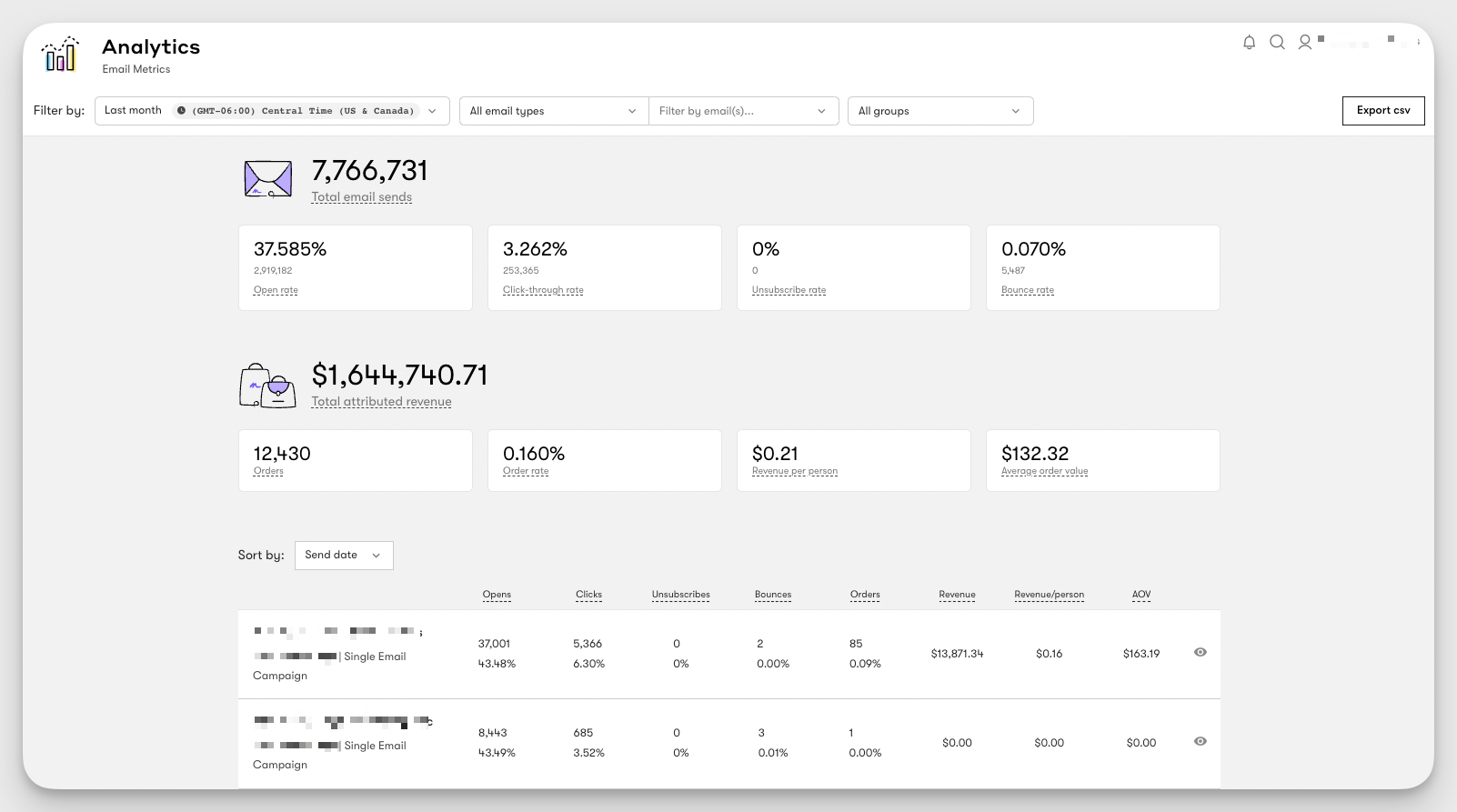Click the shopping bags revenue icon
Image resolution: width=1457 pixels, height=812 pixels.
pos(268,386)
